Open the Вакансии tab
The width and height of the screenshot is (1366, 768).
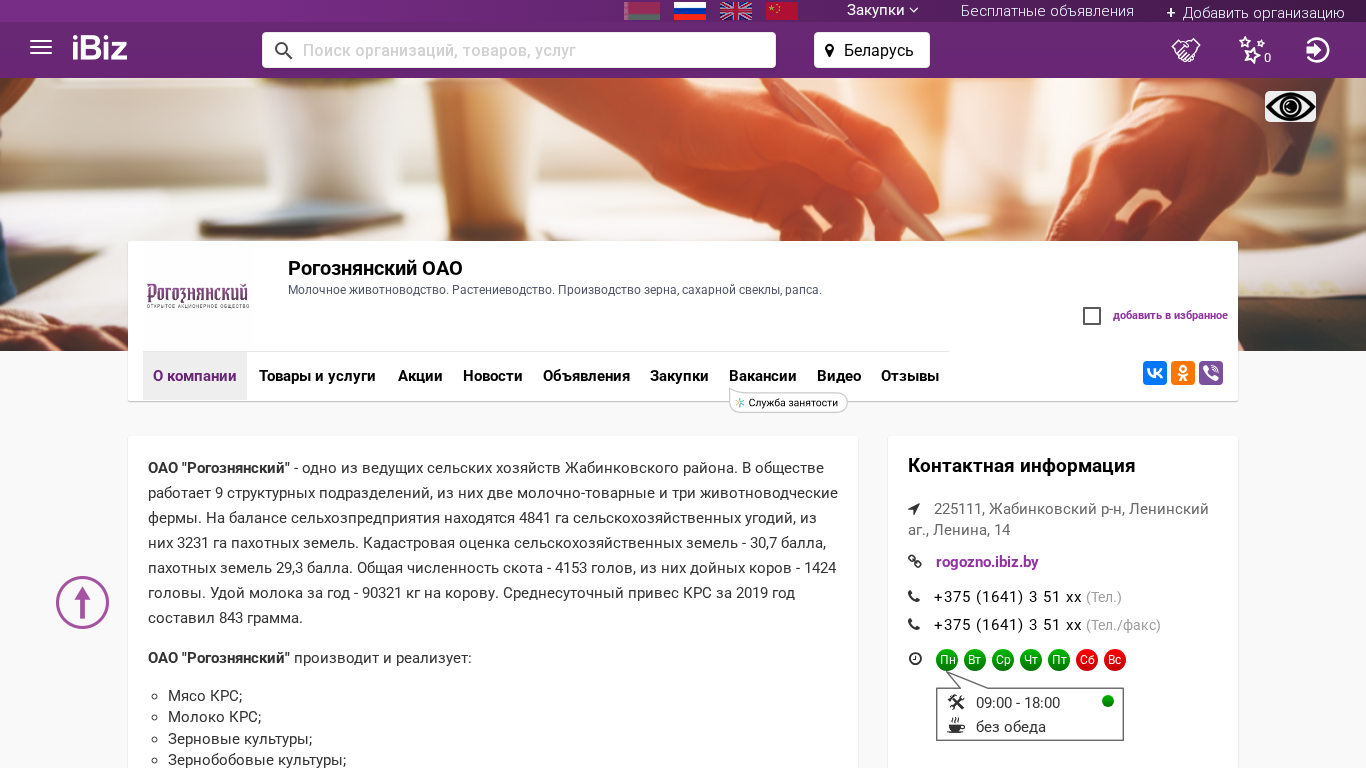coord(763,376)
